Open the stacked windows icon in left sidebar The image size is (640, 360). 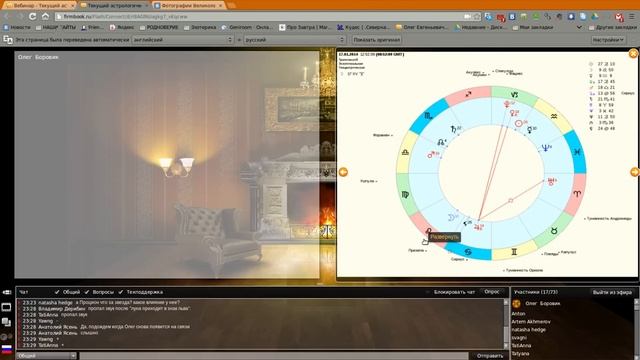tap(6, 322)
